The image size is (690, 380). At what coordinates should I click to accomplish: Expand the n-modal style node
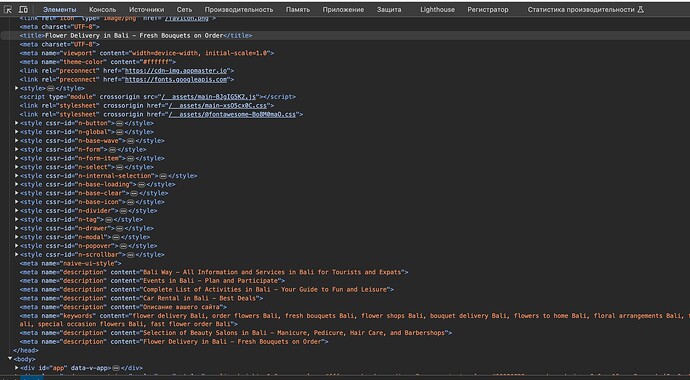(x=17, y=237)
